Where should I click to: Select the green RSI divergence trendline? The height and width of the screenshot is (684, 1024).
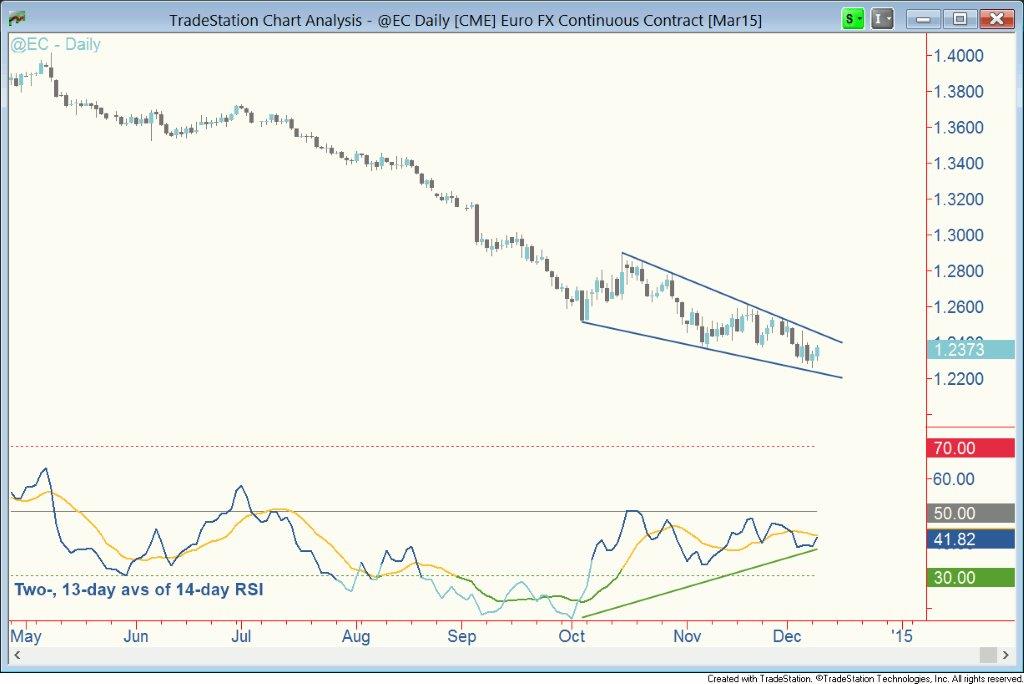700,583
